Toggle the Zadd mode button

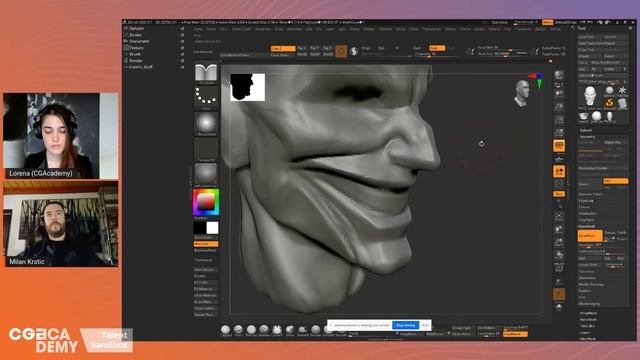click(417, 48)
